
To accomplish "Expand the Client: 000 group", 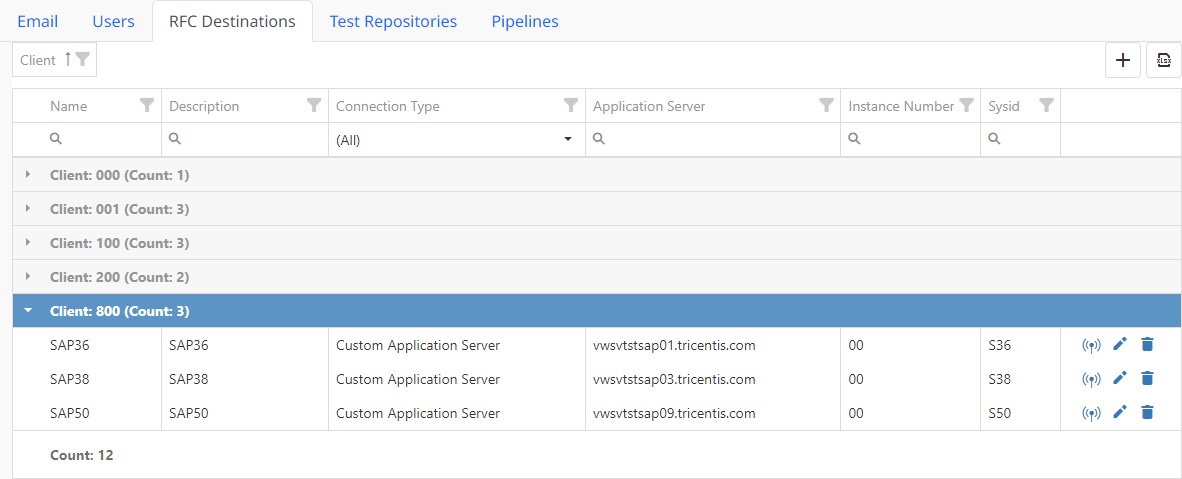I will [x=28, y=175].
